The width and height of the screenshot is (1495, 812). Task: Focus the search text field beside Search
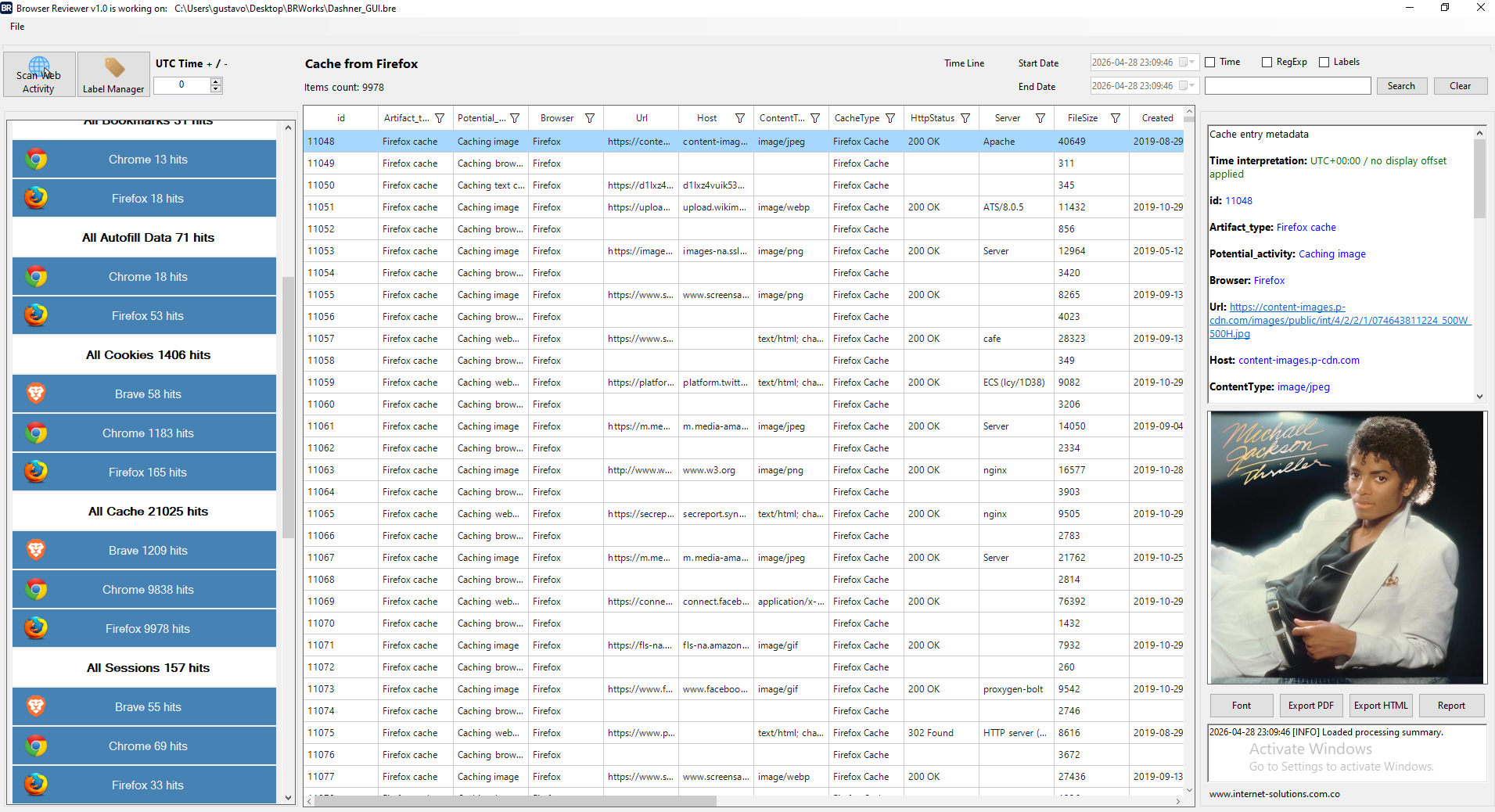pyautogui.click(x=1288, y=86)
